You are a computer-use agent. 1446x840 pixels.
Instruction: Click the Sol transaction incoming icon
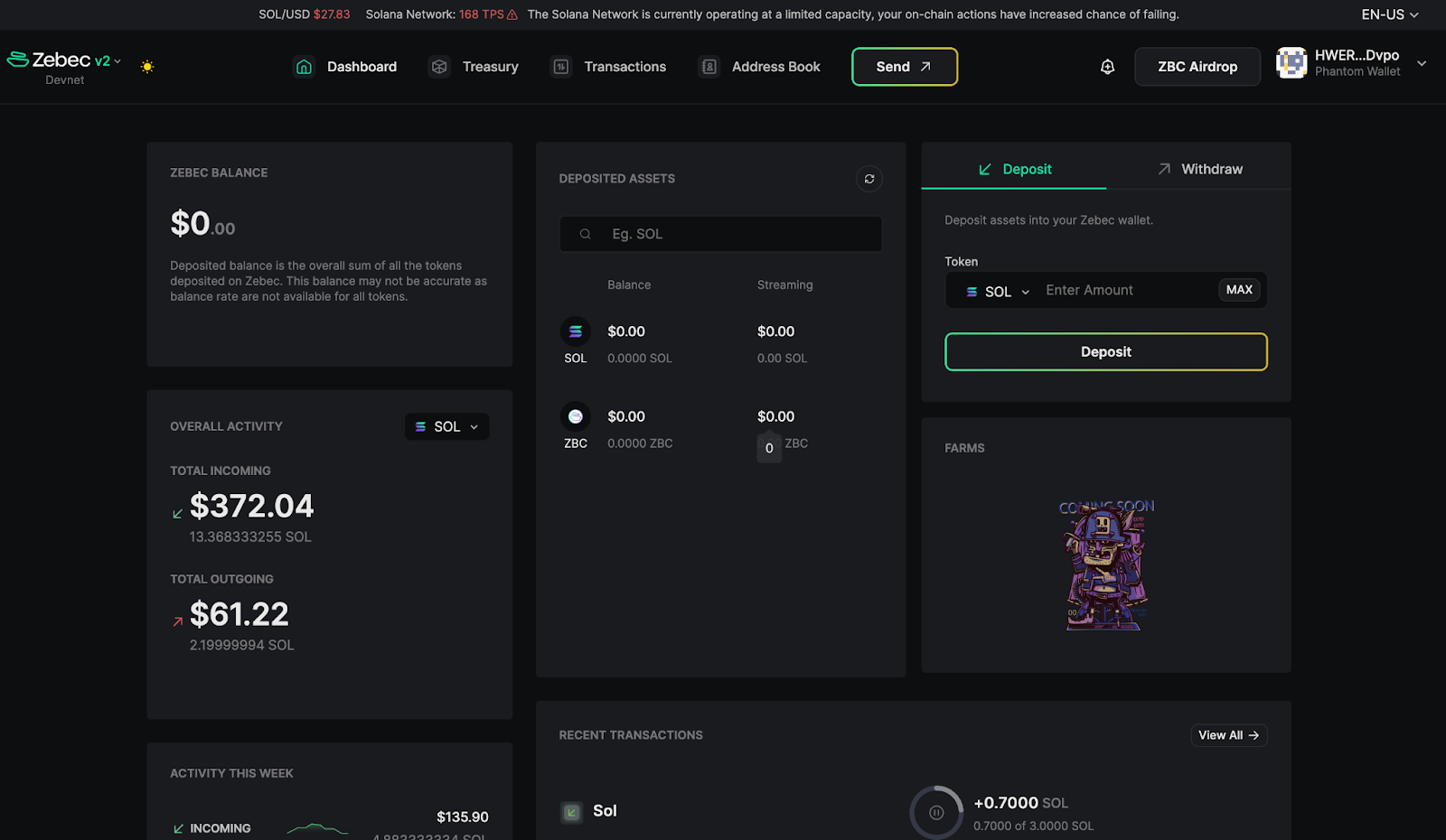[571, 812]
